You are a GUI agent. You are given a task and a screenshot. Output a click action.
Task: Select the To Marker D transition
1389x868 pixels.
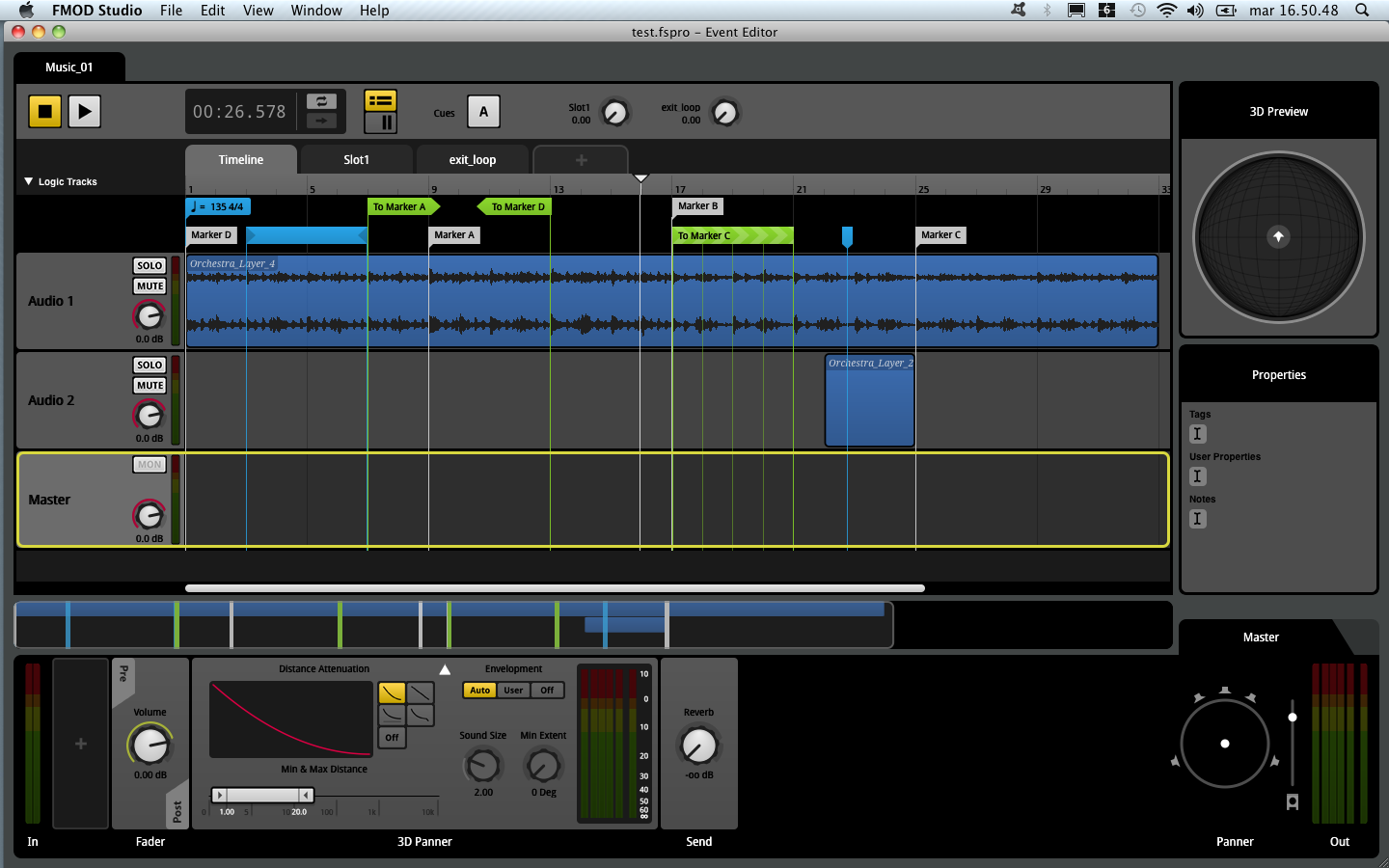(x=515, y=206)
